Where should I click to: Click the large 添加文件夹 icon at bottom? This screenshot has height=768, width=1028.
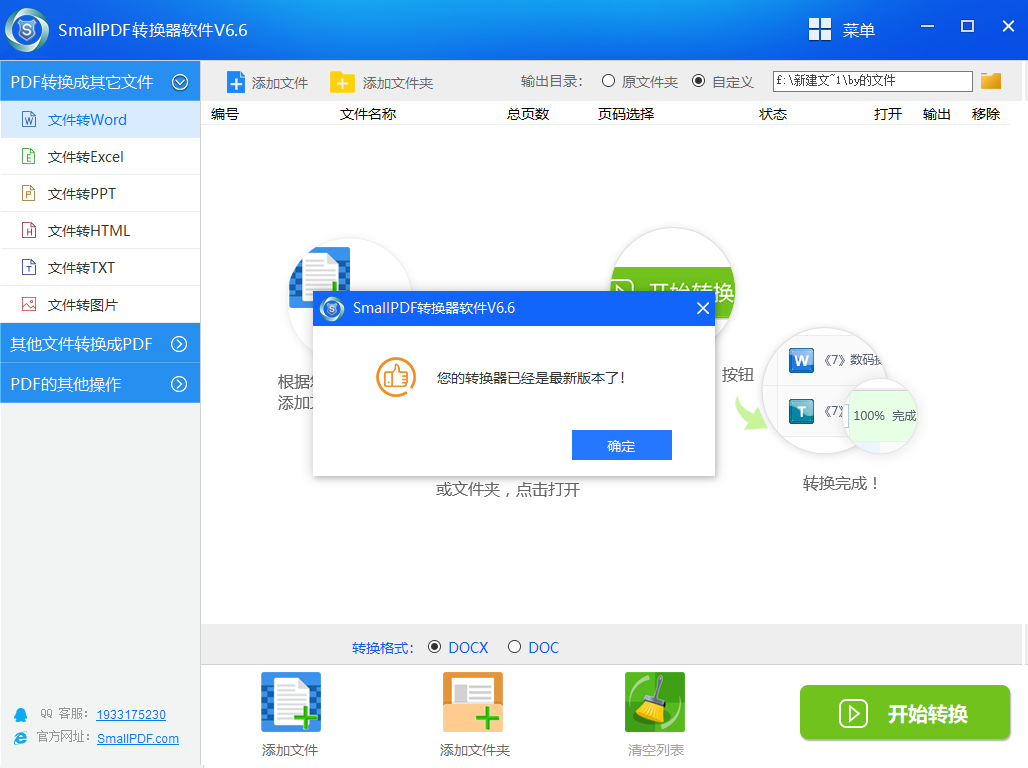(x=473, y=702)
